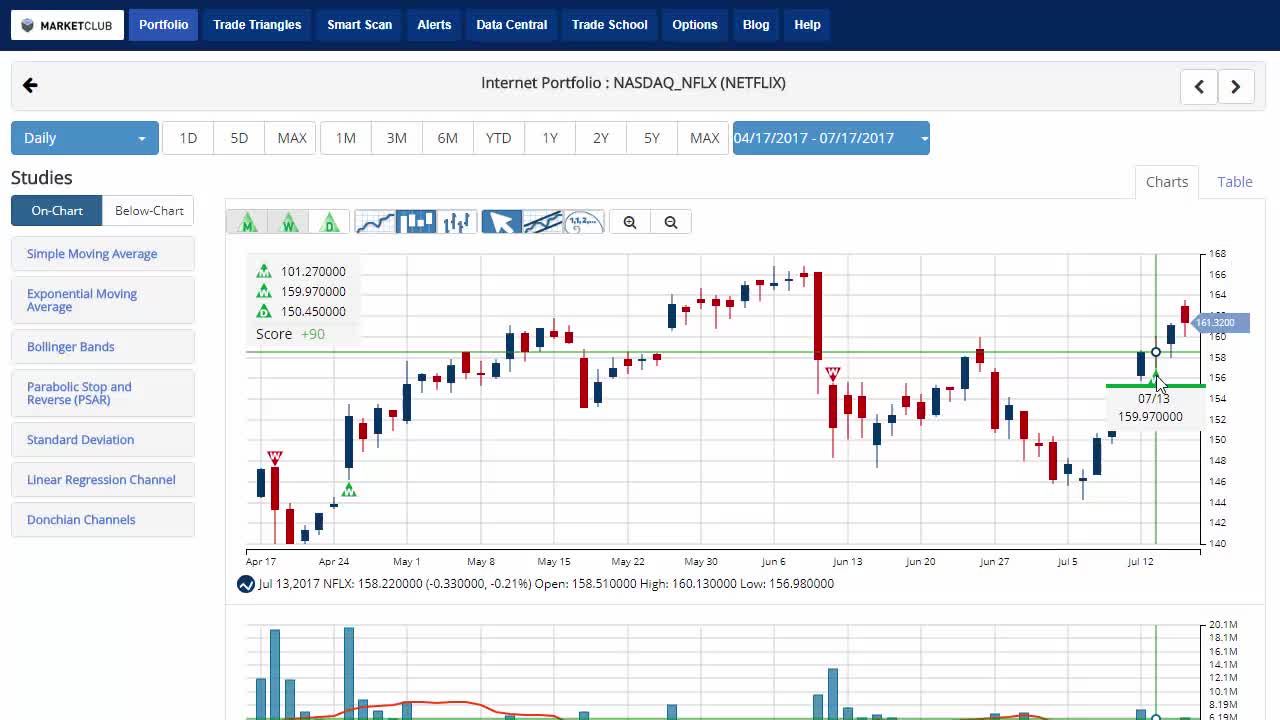Select the MAX button after 5Y
The width and height of the screenshot is (1280, 720).
coord(705,138)
